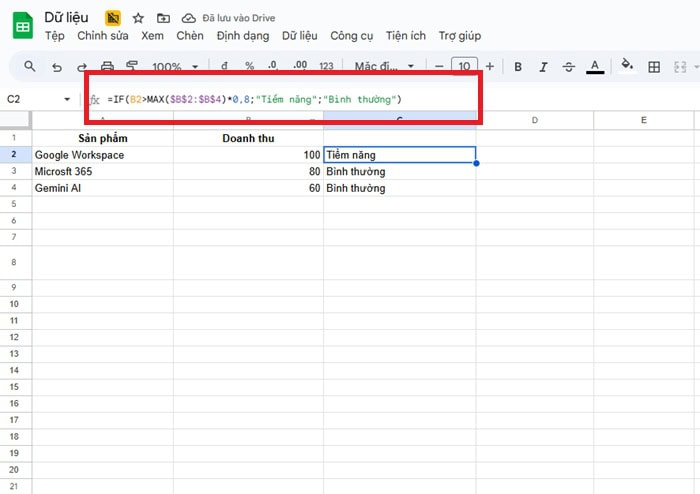This screenshot has height=494, width=700.
Task: Toggle bold formatting
Action: coord(518,67)
